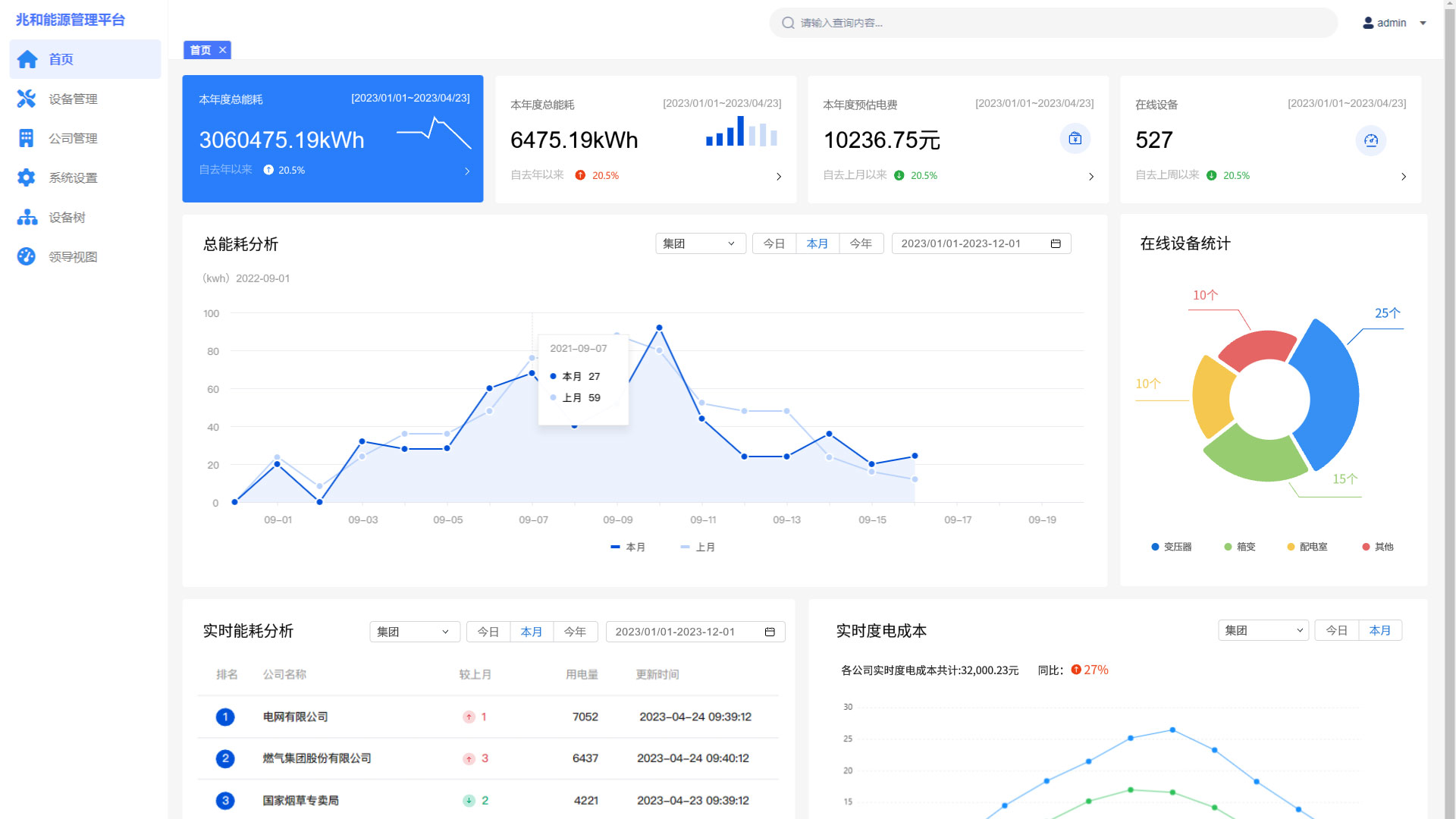This screenshot has height=819, width=1456.
Task: Click rank 1 badge for 电网有限公司
Action: 225,717
